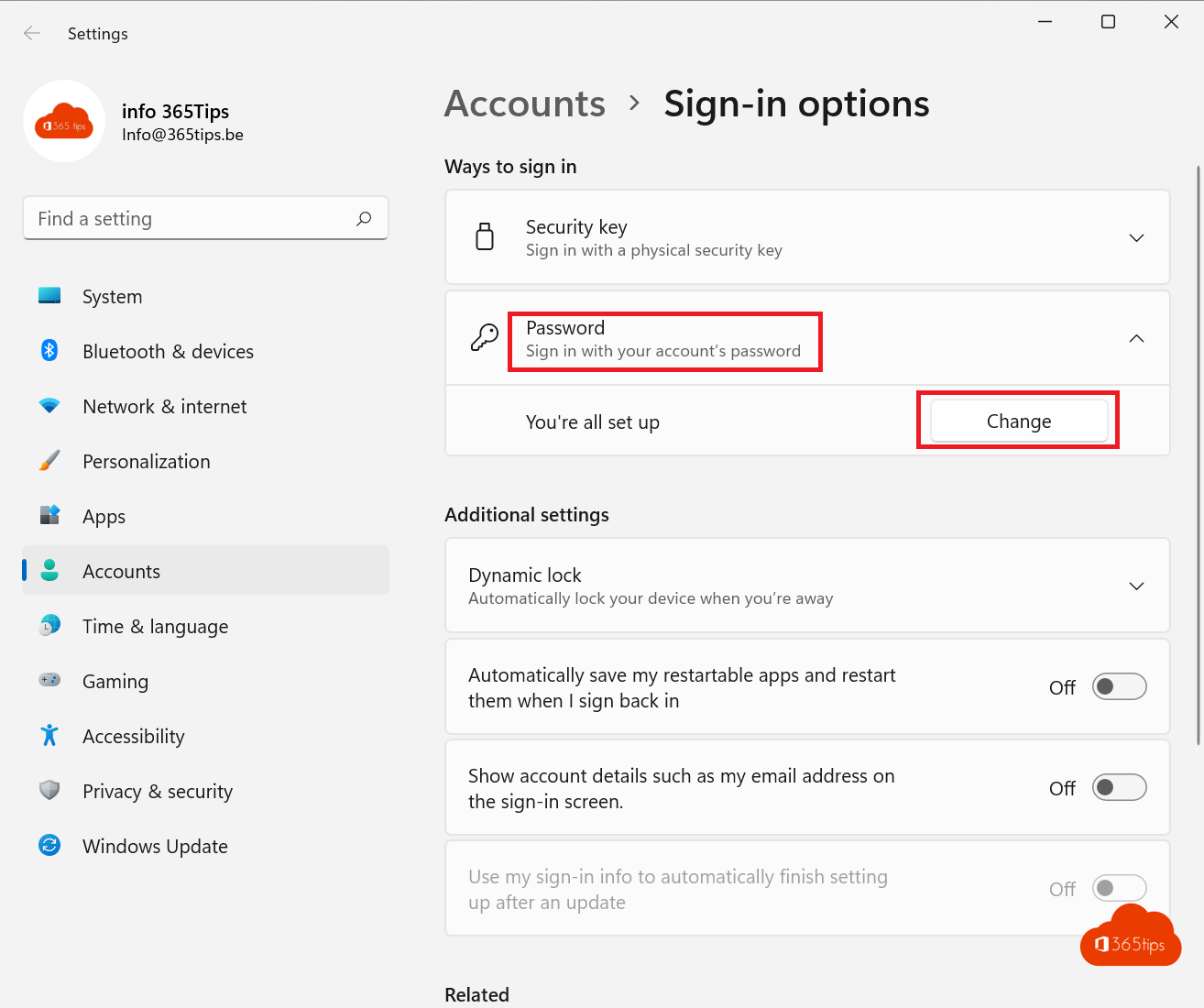1204x1008 pixels.
Task: Enable show account details on sign-in screen
Action: click(x=1119, y=787)
